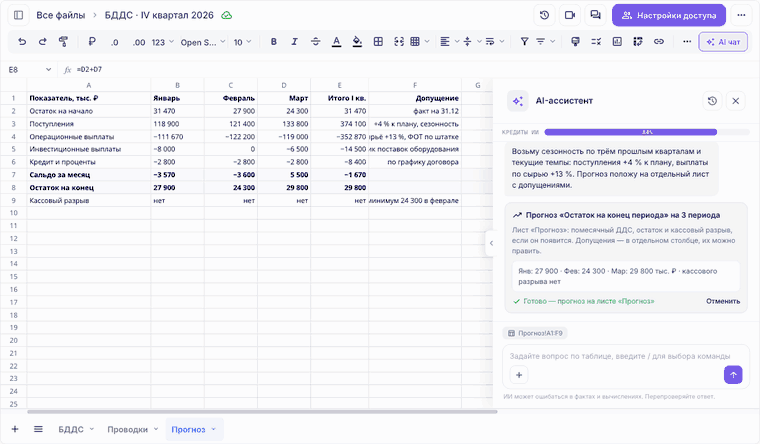Select cell 'Кассовый разрыв'
This screenshot has width=760, height=444.
tap(89, 200)
